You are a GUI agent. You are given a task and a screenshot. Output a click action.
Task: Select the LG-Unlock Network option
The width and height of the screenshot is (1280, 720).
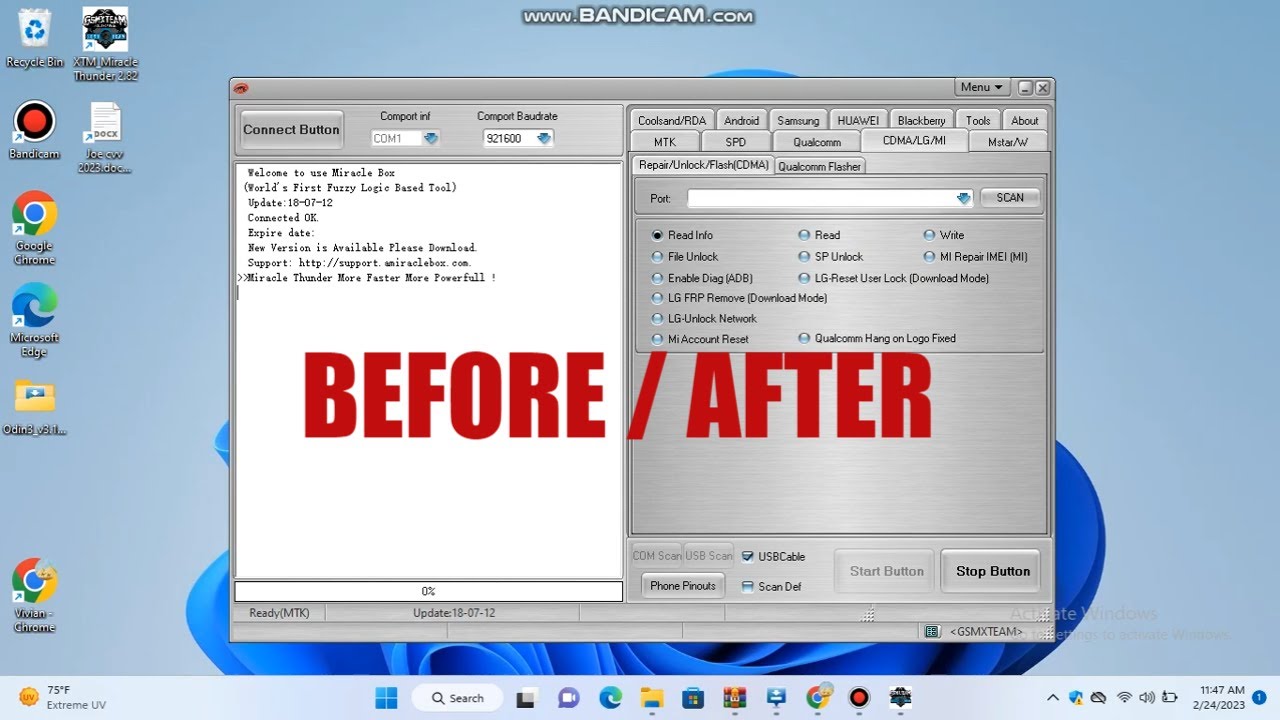point(704,318)
